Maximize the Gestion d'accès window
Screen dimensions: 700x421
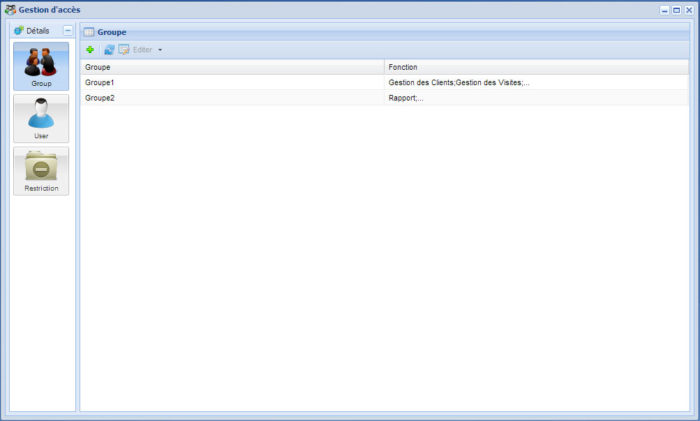pos(677,10)
